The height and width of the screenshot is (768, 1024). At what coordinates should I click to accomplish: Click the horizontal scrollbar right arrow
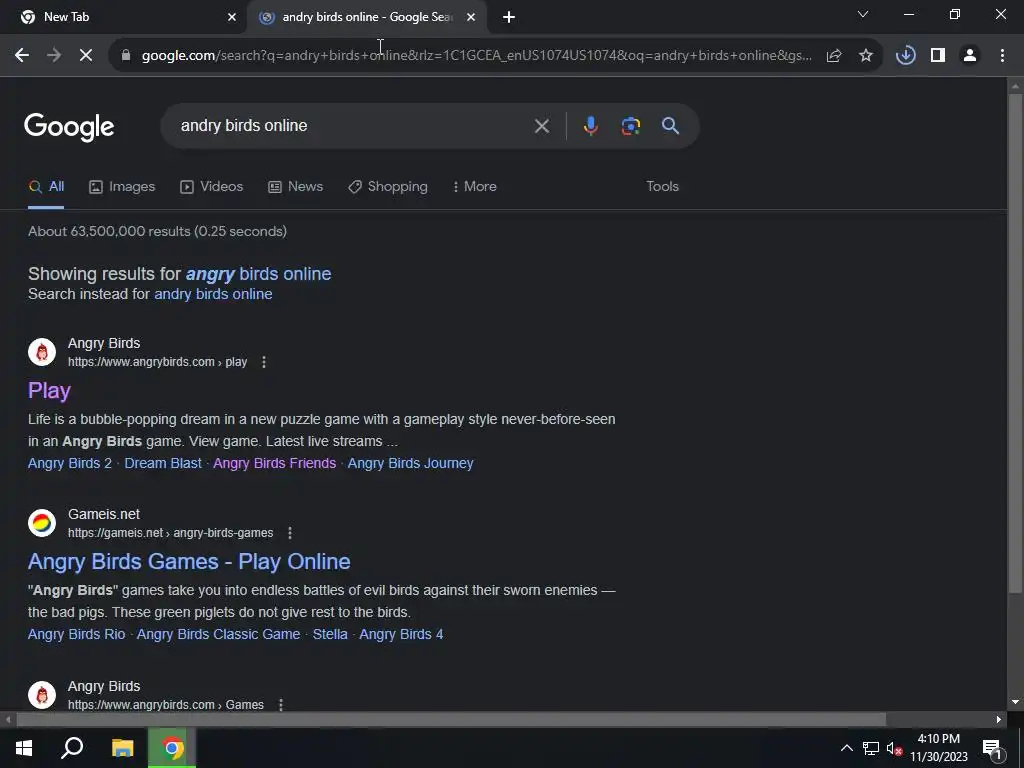(x=999, y=720)
